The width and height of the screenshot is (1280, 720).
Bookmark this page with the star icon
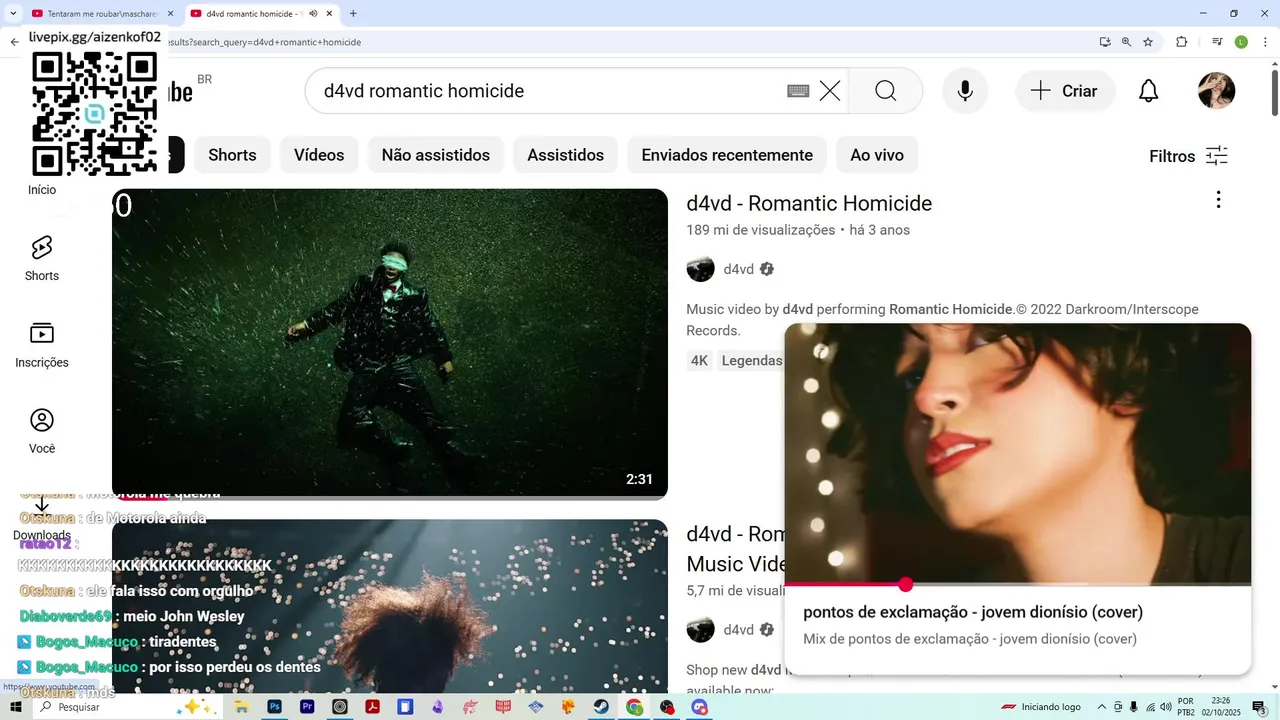pos(1148,42)
